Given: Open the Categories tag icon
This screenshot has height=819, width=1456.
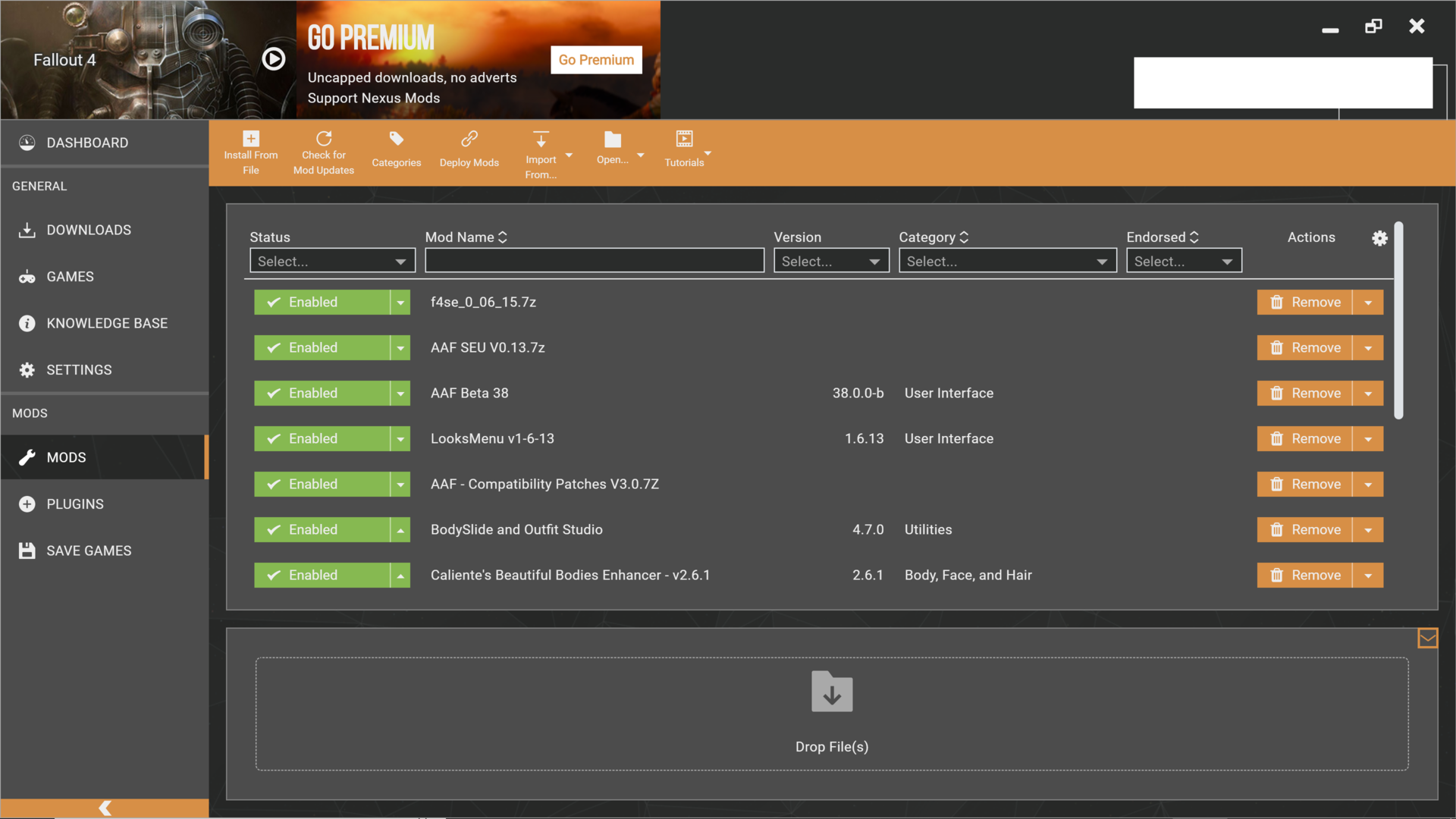Looking at the screenshot, I should point(397,139).
